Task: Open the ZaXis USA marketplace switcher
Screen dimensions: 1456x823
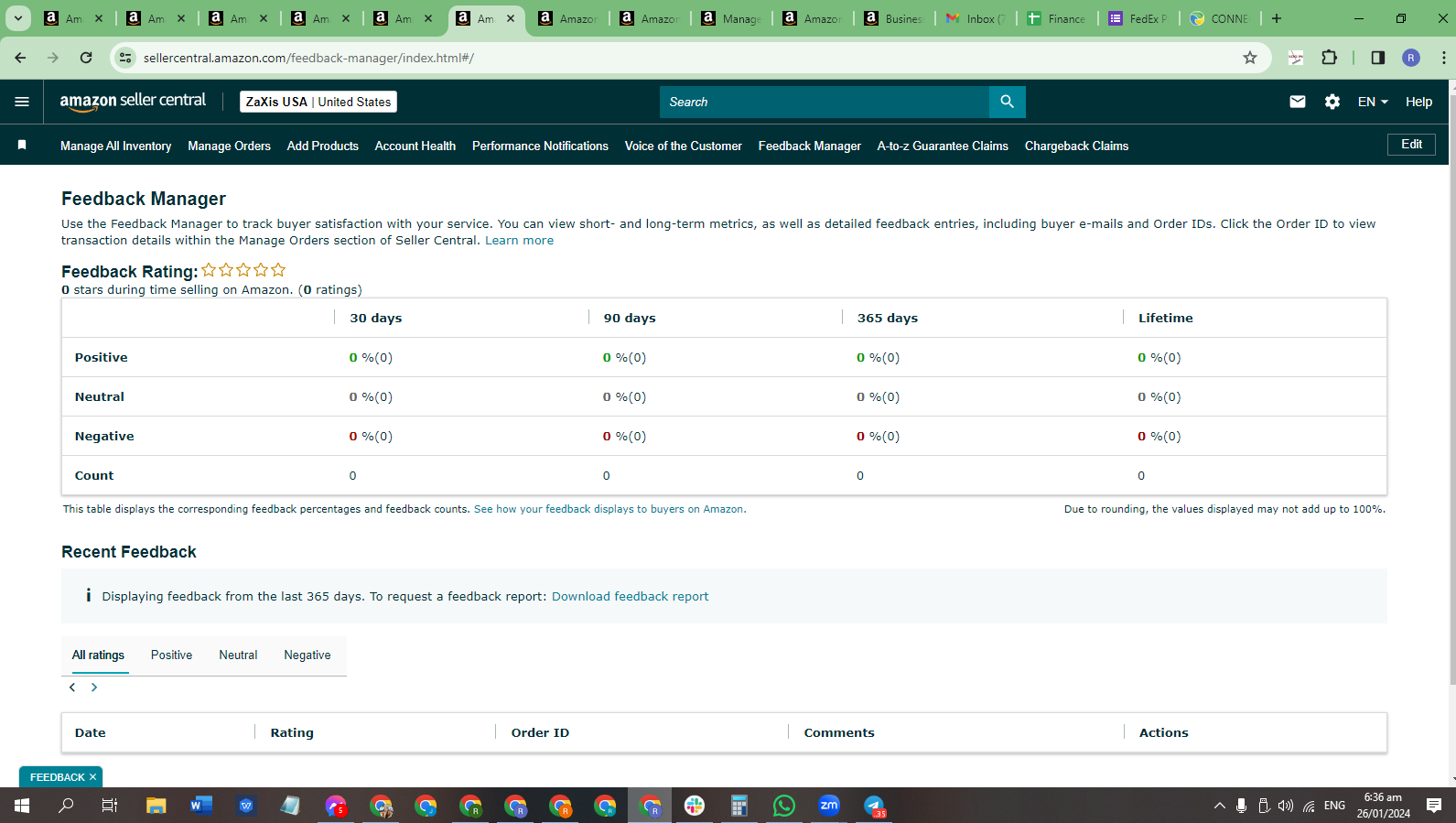Action: tap(318, 102)
